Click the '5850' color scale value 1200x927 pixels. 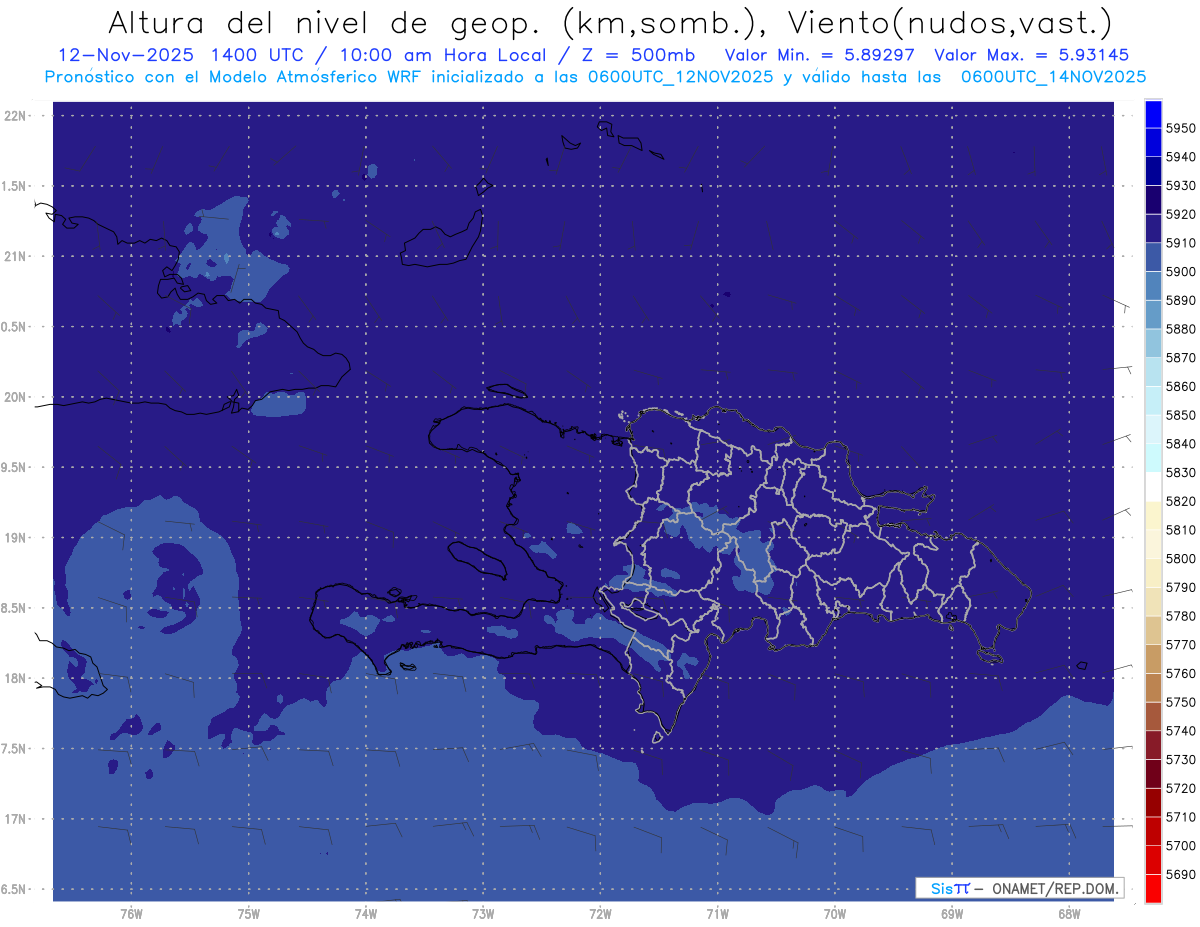(x=1180, y=415)
